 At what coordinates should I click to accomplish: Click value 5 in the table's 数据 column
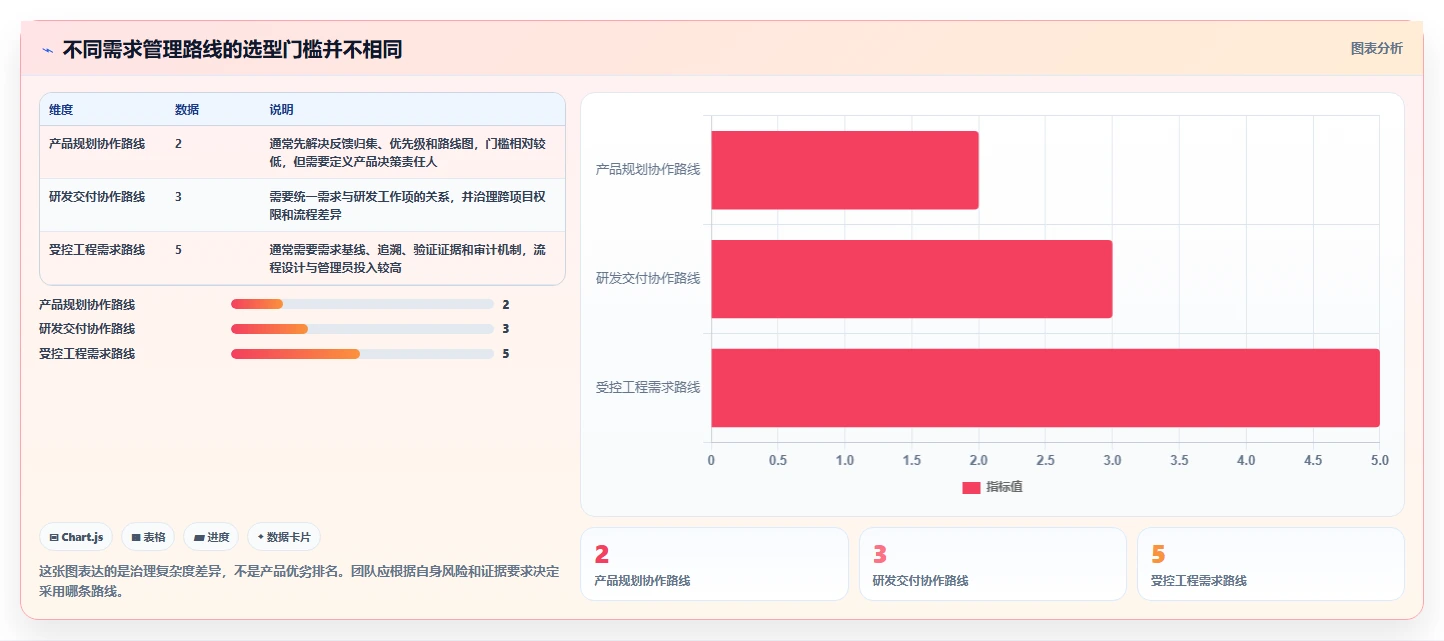coord(178,250)
